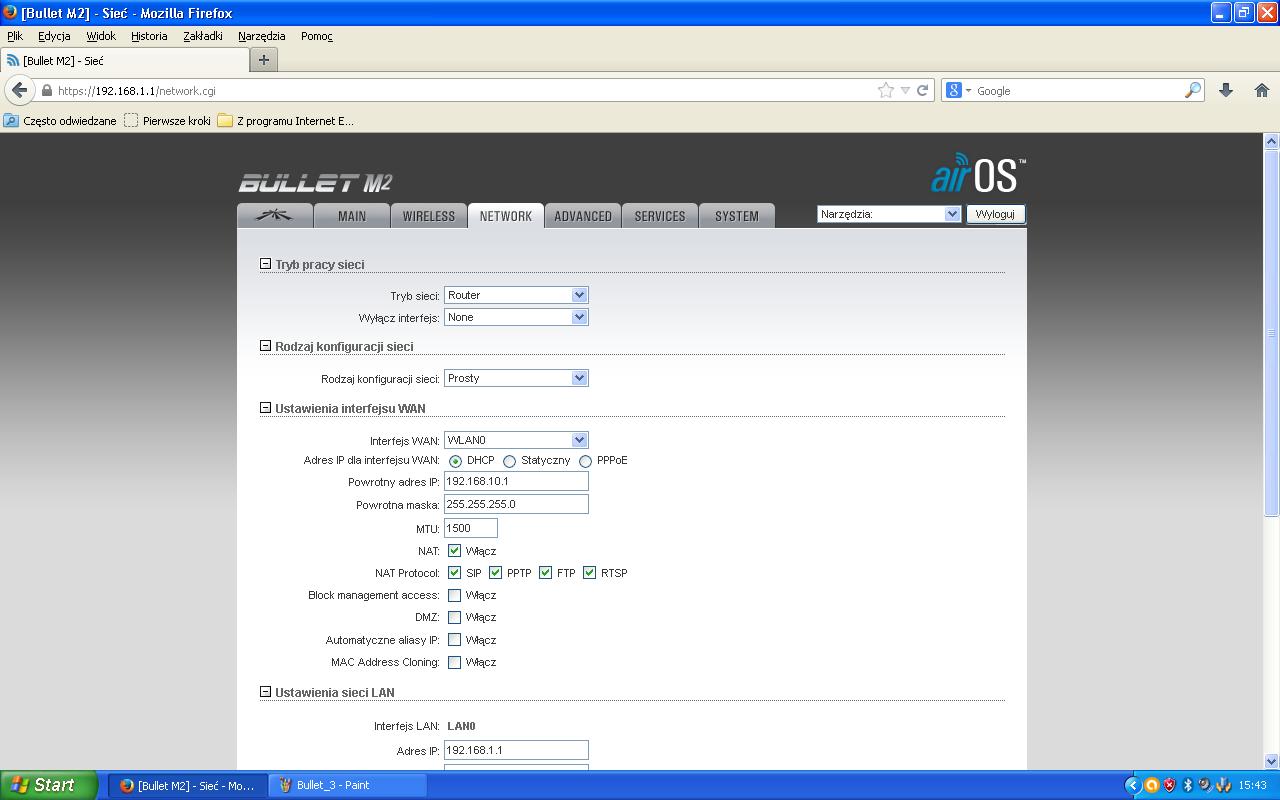Enable DMZ checkbox
This screenshot has height=800, width=1280.
[x=454, y=617]
